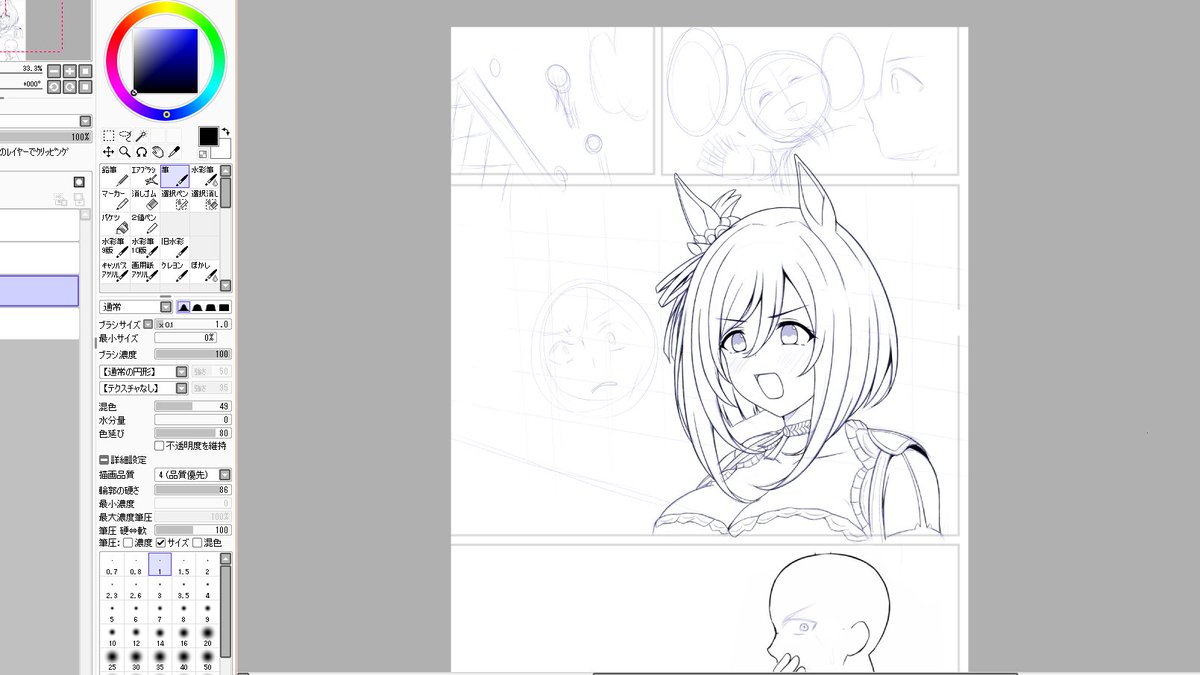Select the rectangular selection tool
The width and height of the screenshot is (1200, 675).
[108, 135]
